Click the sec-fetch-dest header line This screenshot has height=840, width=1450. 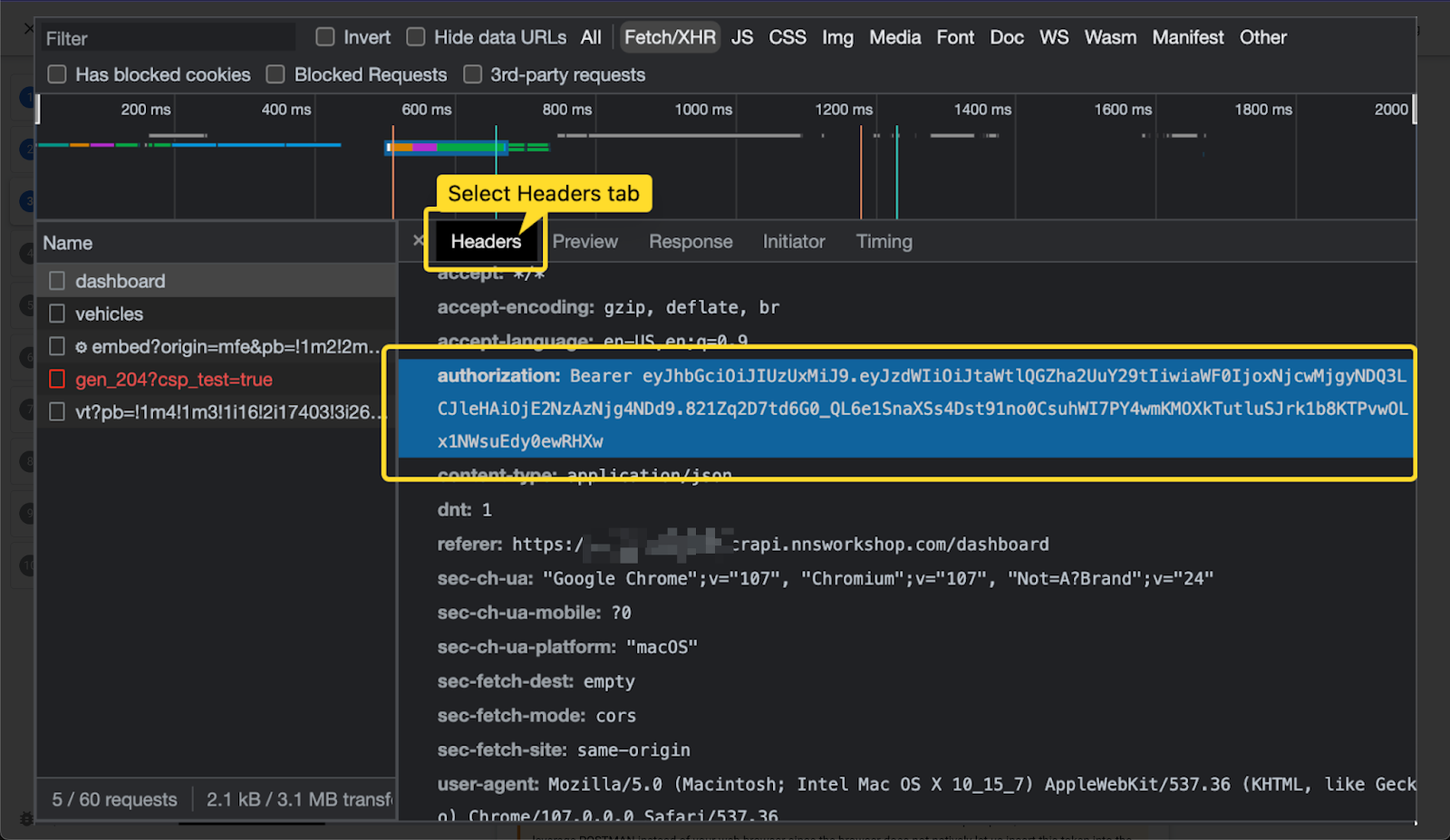point(536,681)
